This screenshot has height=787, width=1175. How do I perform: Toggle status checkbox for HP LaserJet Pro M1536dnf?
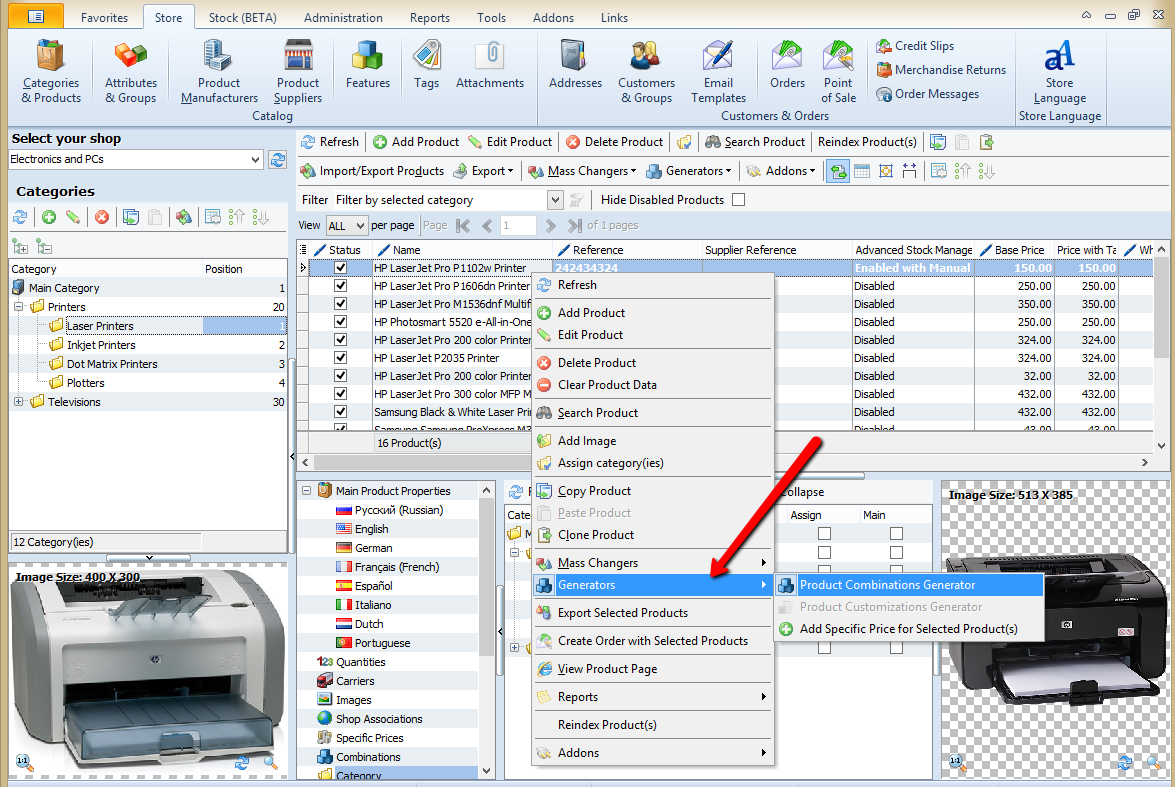pos(340,304)
